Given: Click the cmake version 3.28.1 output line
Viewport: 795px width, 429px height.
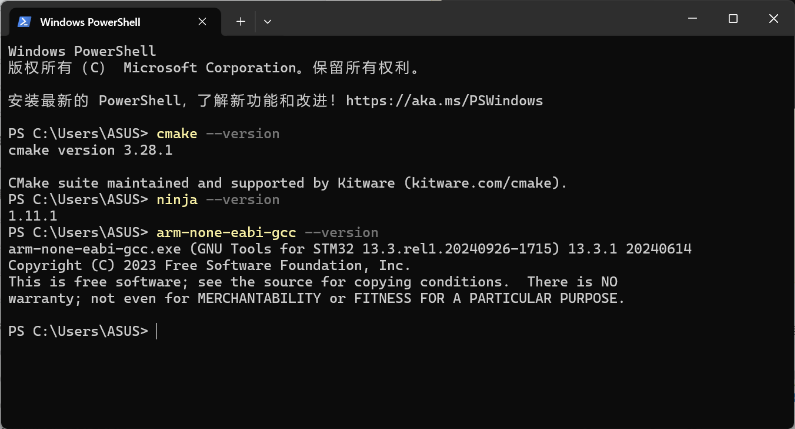Looking at the screenshot, I should [x=90, y=150].
